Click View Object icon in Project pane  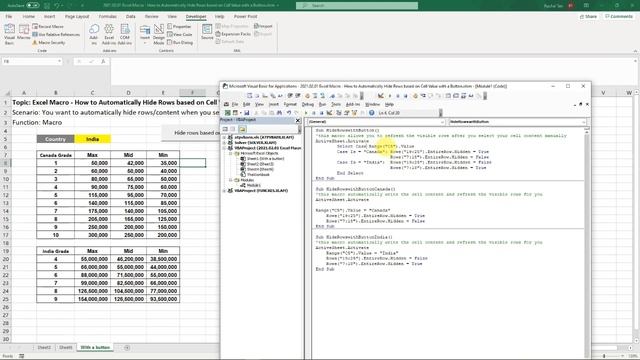(233, 129)
